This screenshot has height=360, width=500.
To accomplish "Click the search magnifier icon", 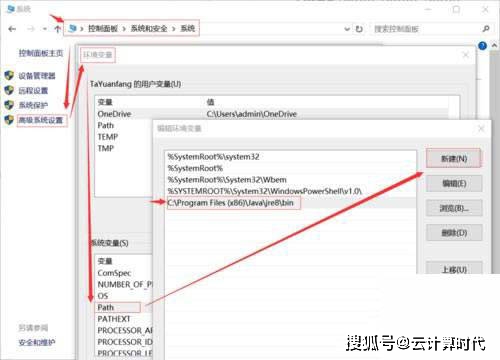I will click(x=486, y=29).
